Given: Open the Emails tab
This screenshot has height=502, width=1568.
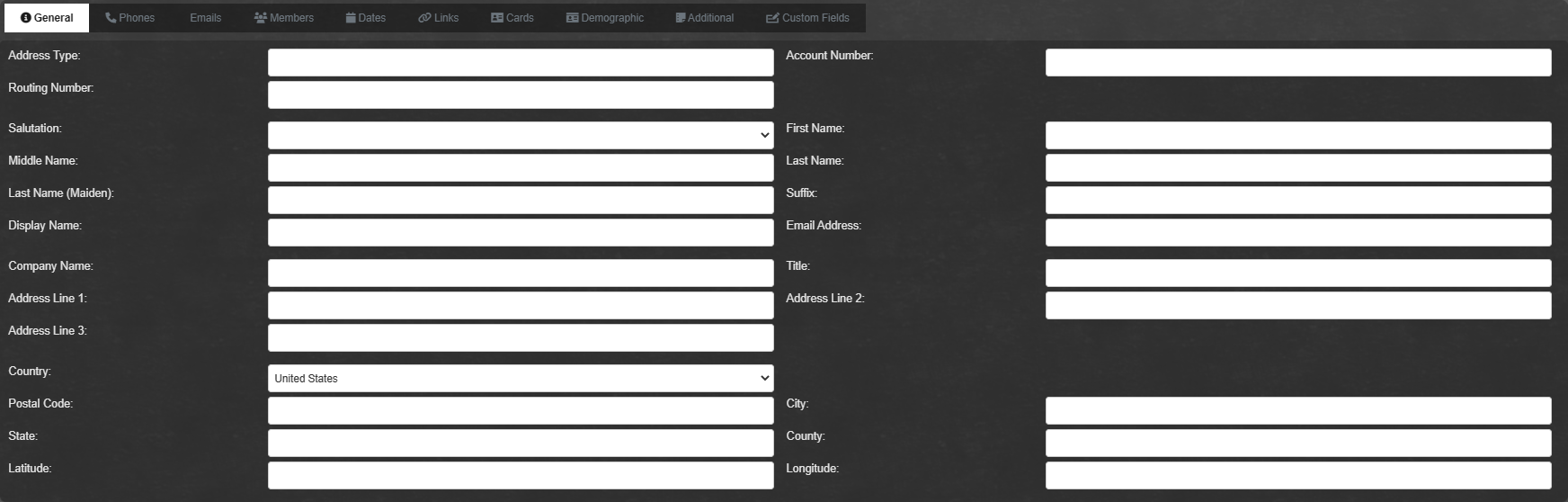Looking at the screenshot, I should [205, 18].
